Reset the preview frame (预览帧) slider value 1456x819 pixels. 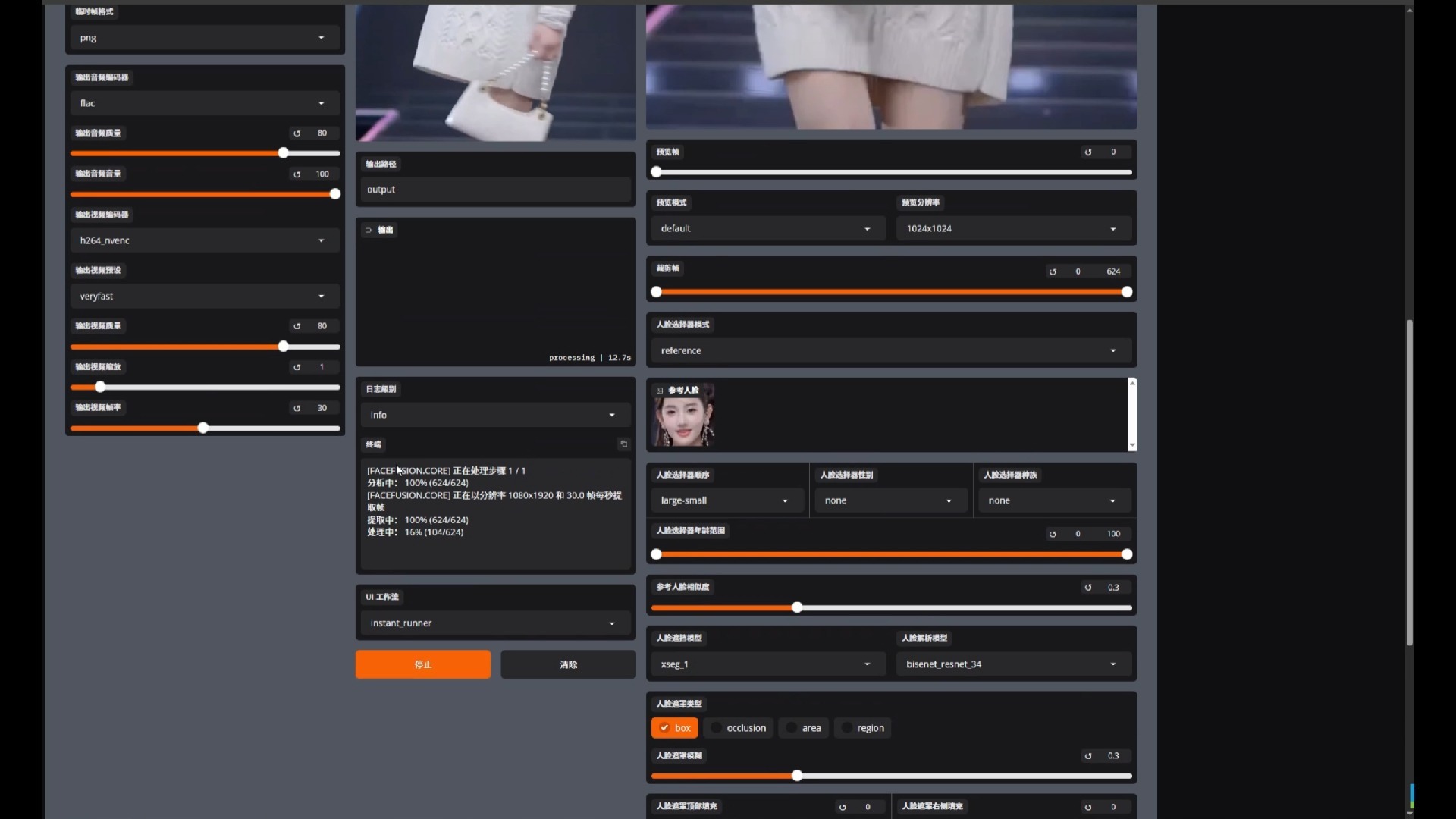[x=1088, y=152]
